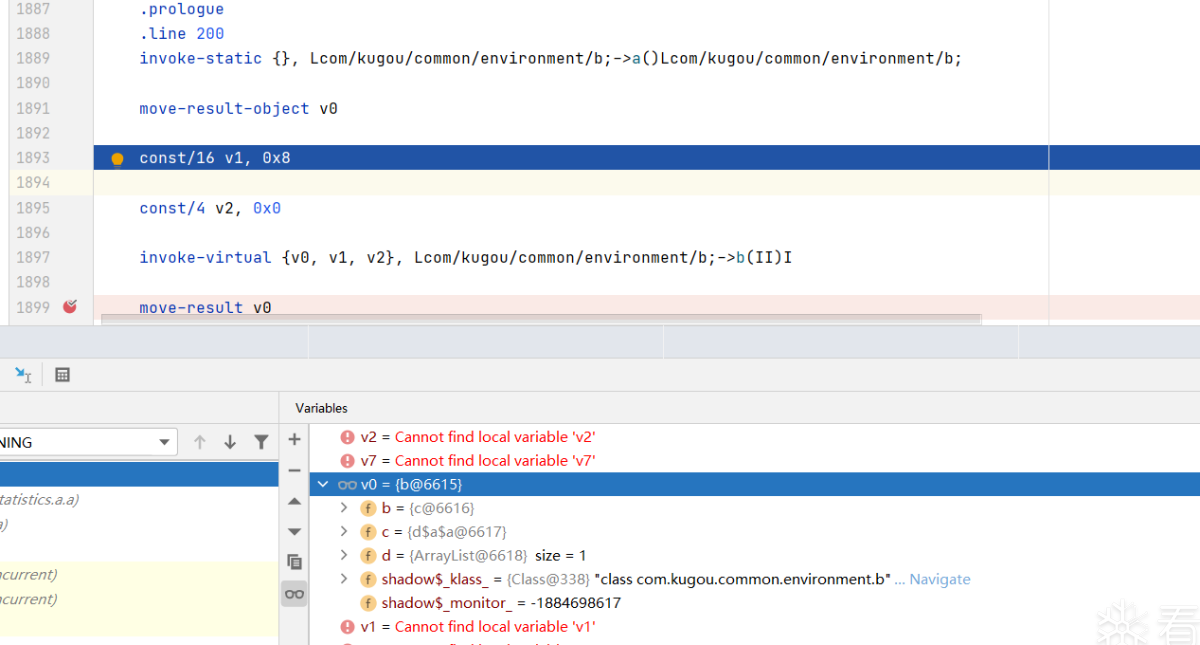Toggle the breakpoint on line 1899
The width and height of the screenshot is (1200, 645).
point(70,307)
